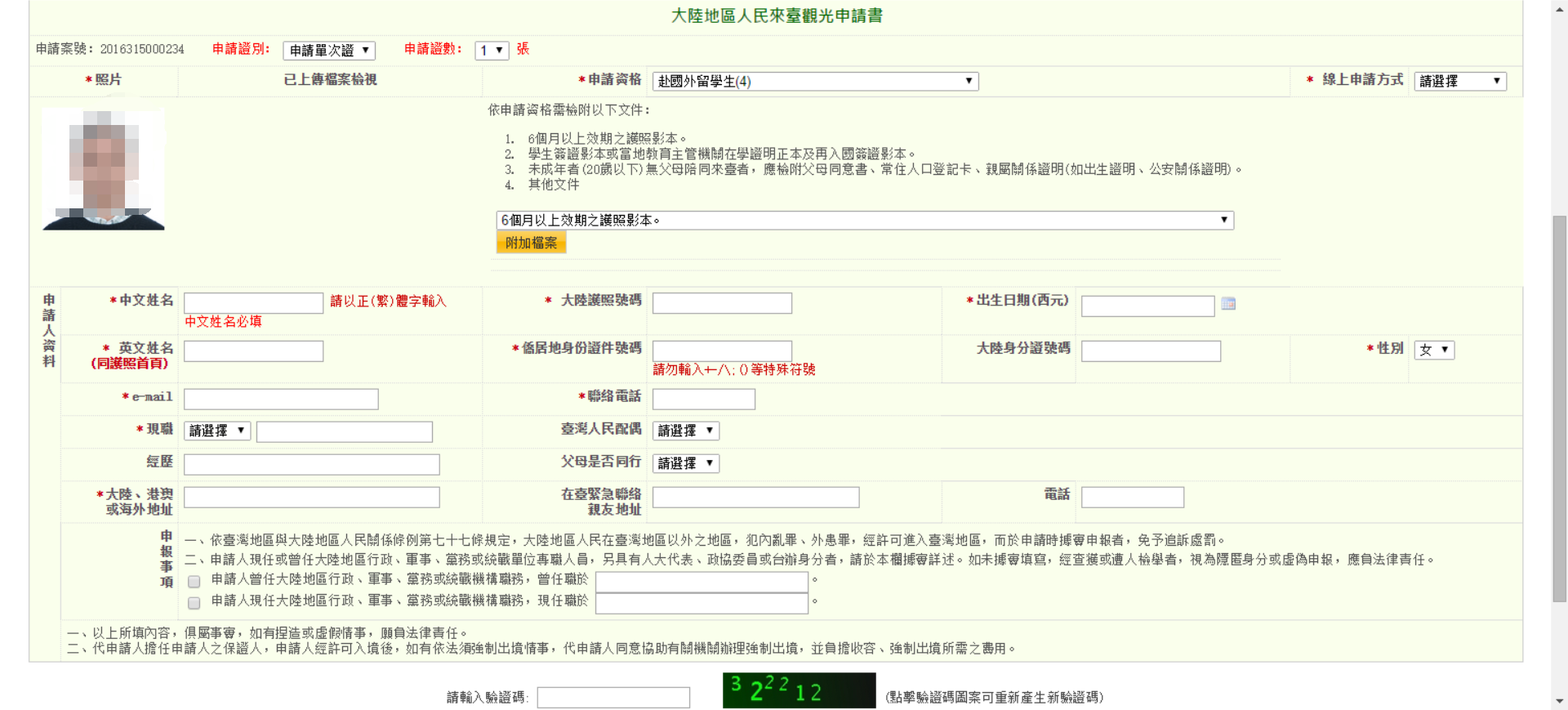Focus the 經歷 experience input field
This screenshot has width=1568, height=710.
point(312,464)
